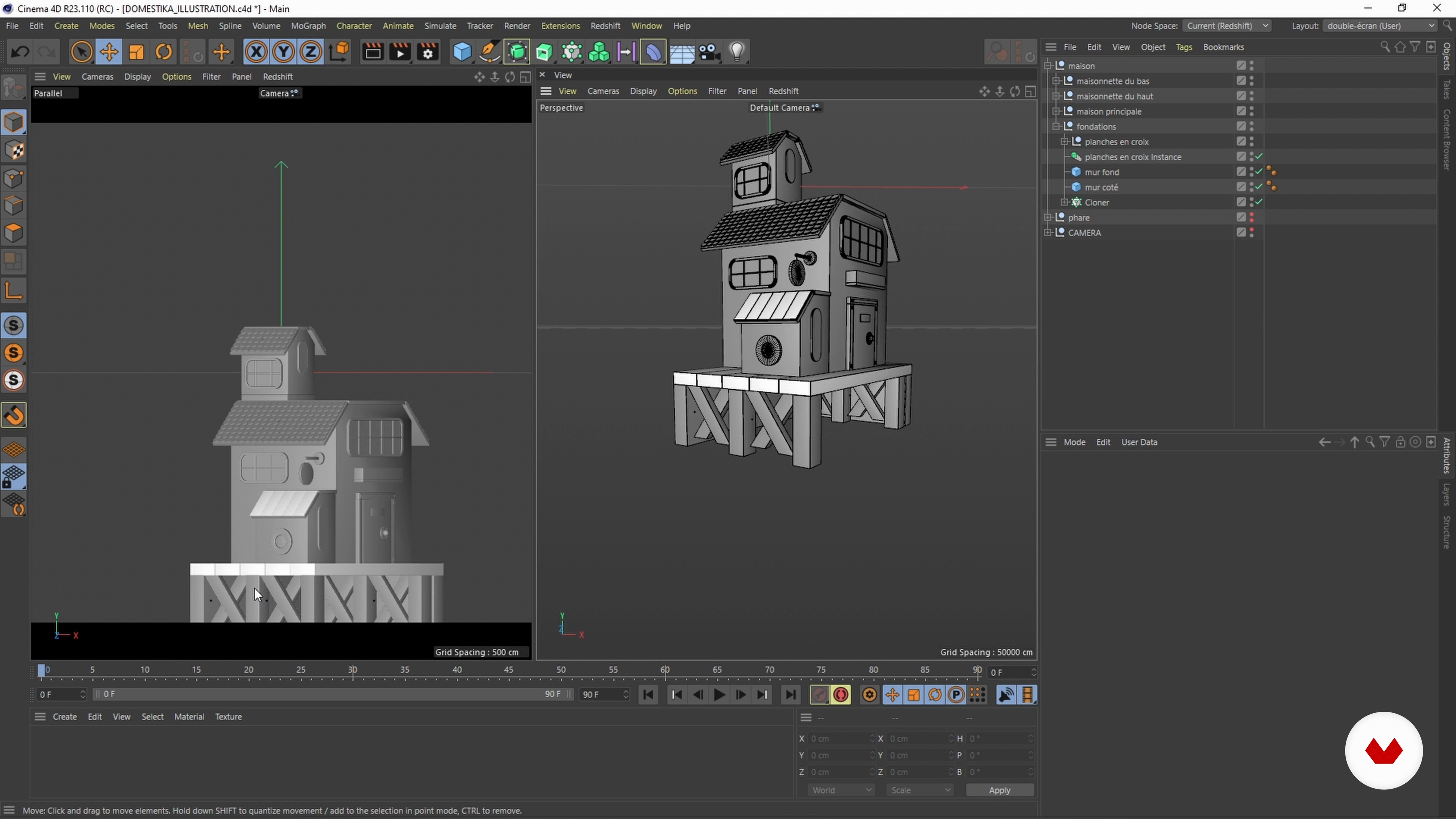Open the Layout double-écran dropdown
The height and width of the screenshot is (819, 1456).
point(1380,25)
